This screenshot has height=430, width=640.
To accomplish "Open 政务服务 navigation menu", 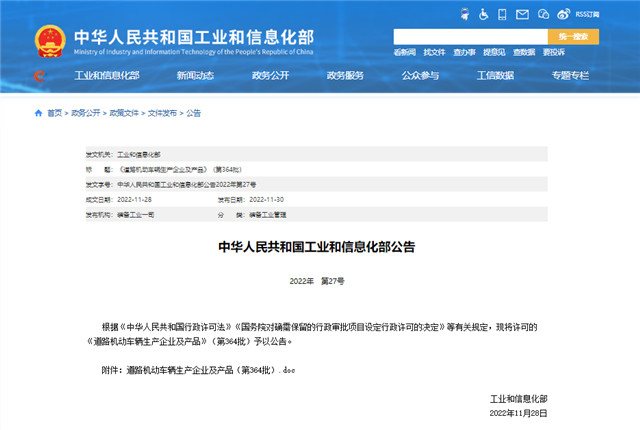I will click(x=345, y=75).
